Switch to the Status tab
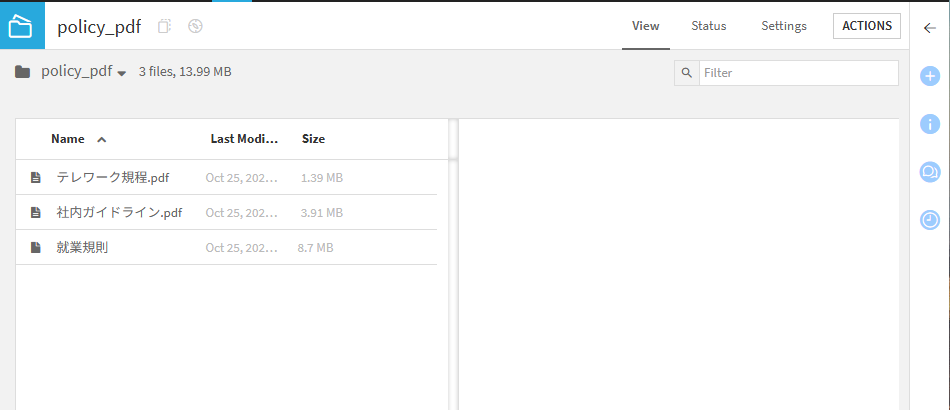The width and height of the screenshot is (950, 410). (x=708, y=26)
